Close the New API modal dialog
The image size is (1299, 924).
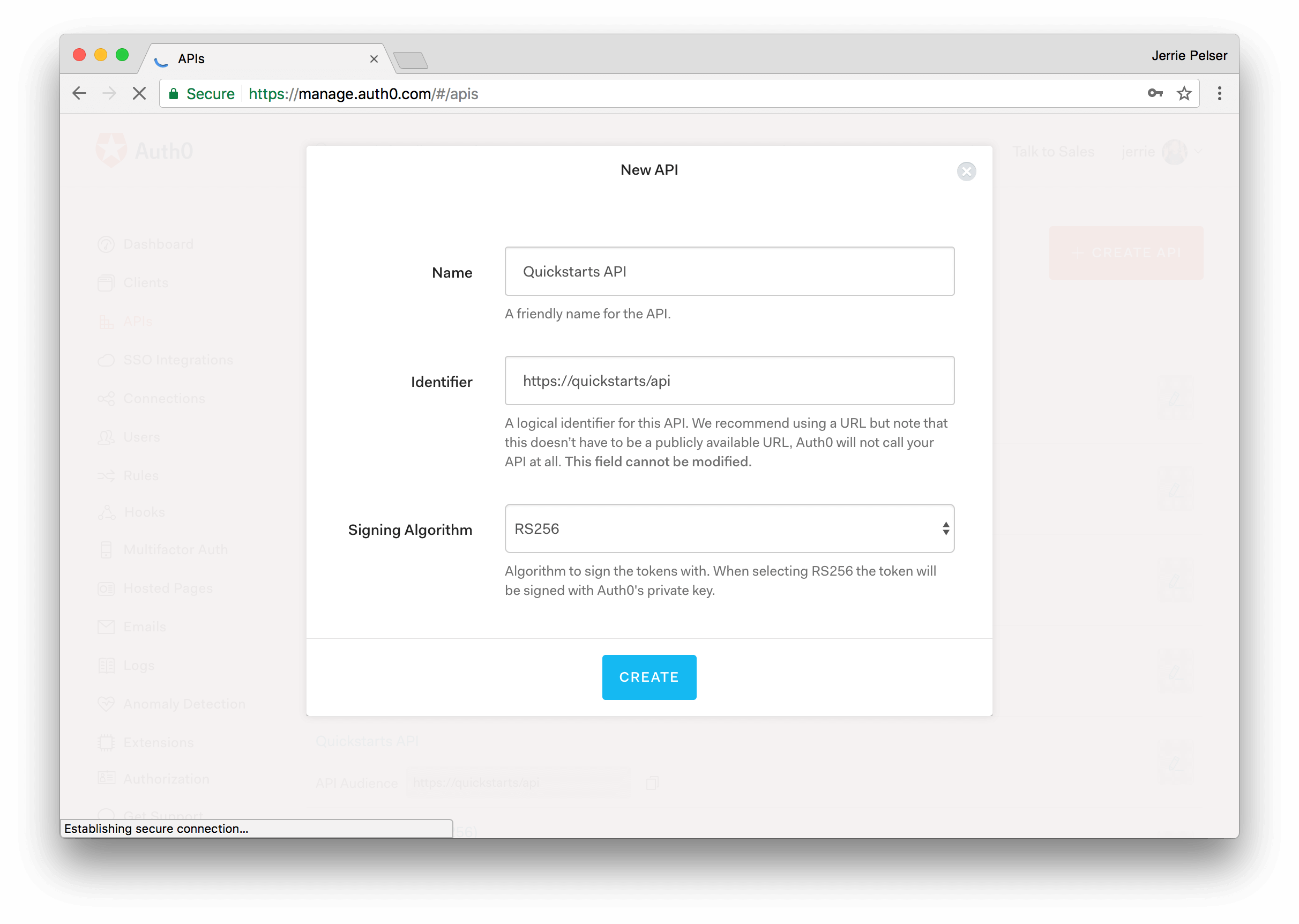(965, 171)
